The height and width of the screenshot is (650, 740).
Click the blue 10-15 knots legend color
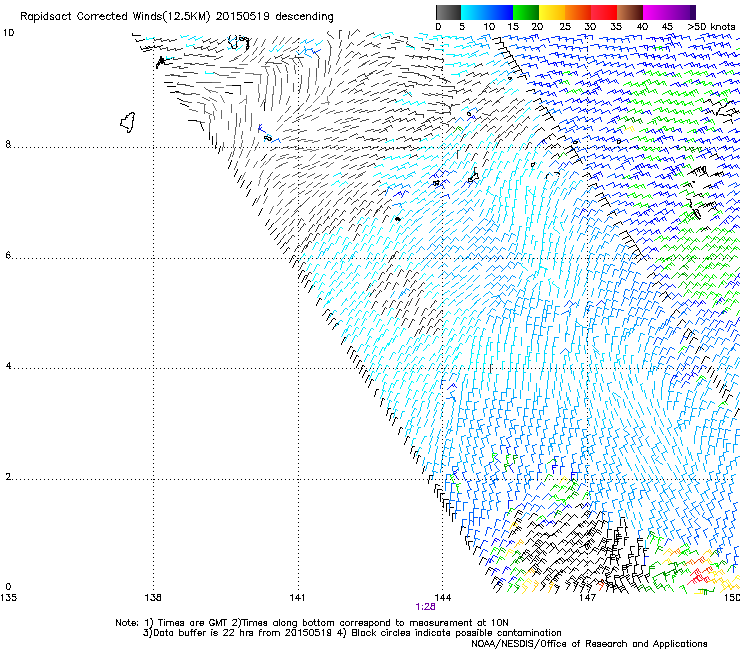point(500,12)
